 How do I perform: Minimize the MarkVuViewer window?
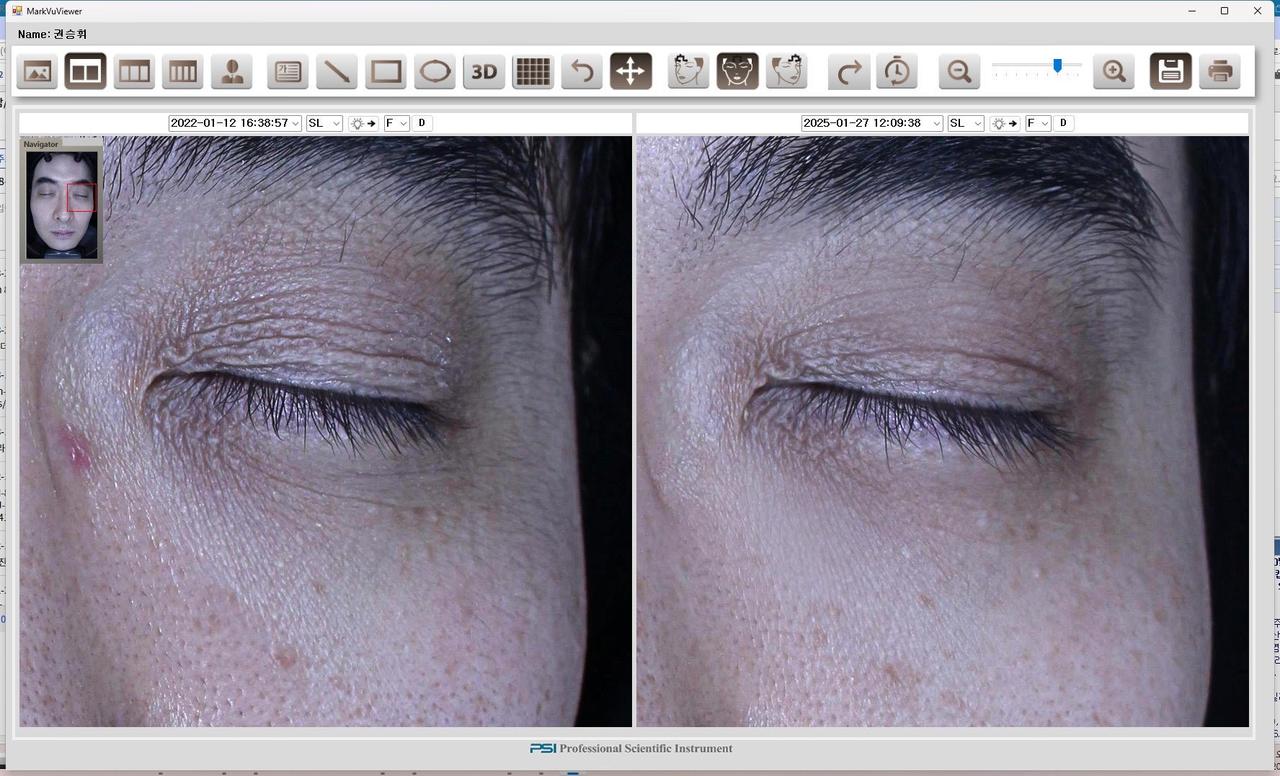1192,11
